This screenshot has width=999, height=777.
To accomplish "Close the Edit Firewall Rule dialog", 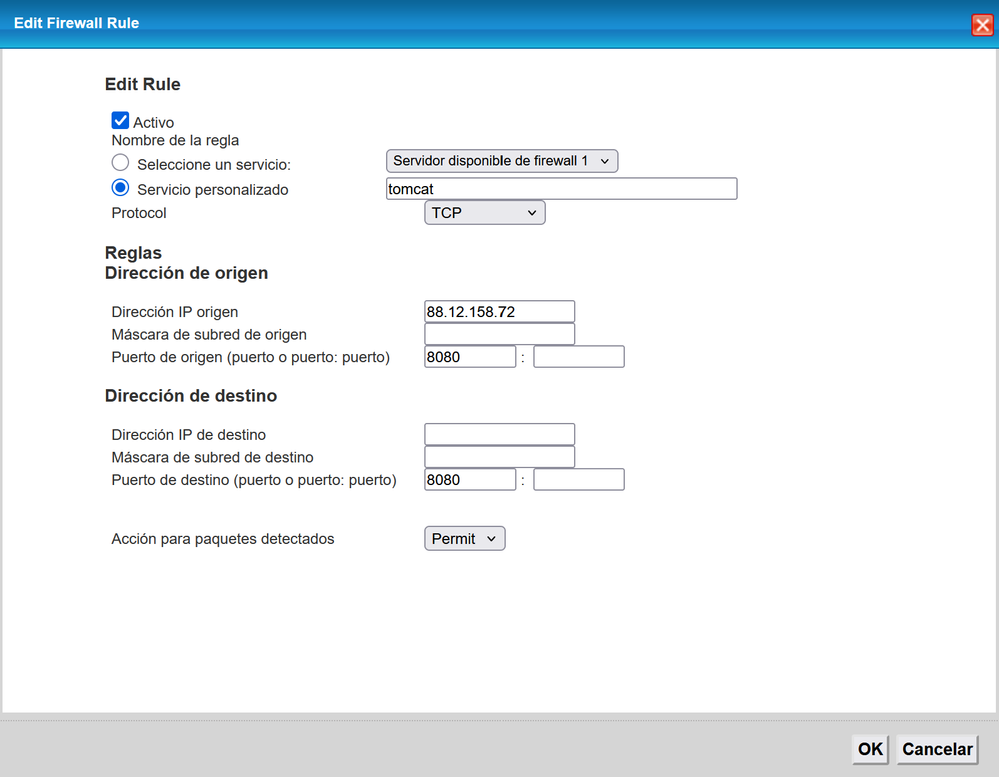I will click(x=981, y=24).
